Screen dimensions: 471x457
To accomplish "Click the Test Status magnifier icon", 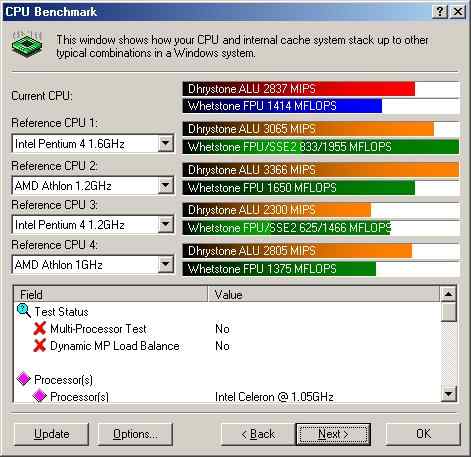I will pyautogui.click(x=24, y=311).
